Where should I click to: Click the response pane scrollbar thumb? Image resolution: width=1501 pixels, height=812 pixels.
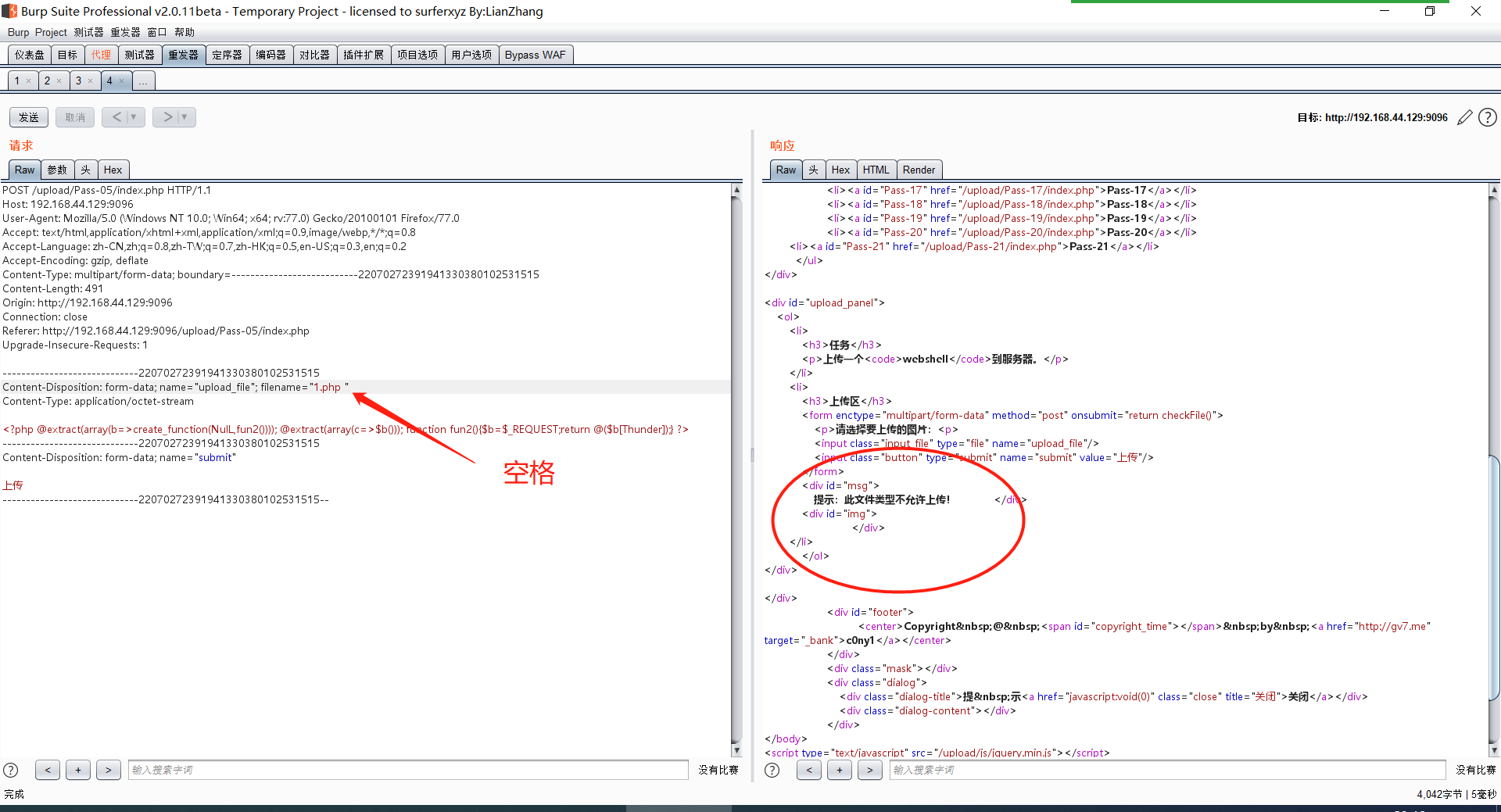pos(1495,578)
